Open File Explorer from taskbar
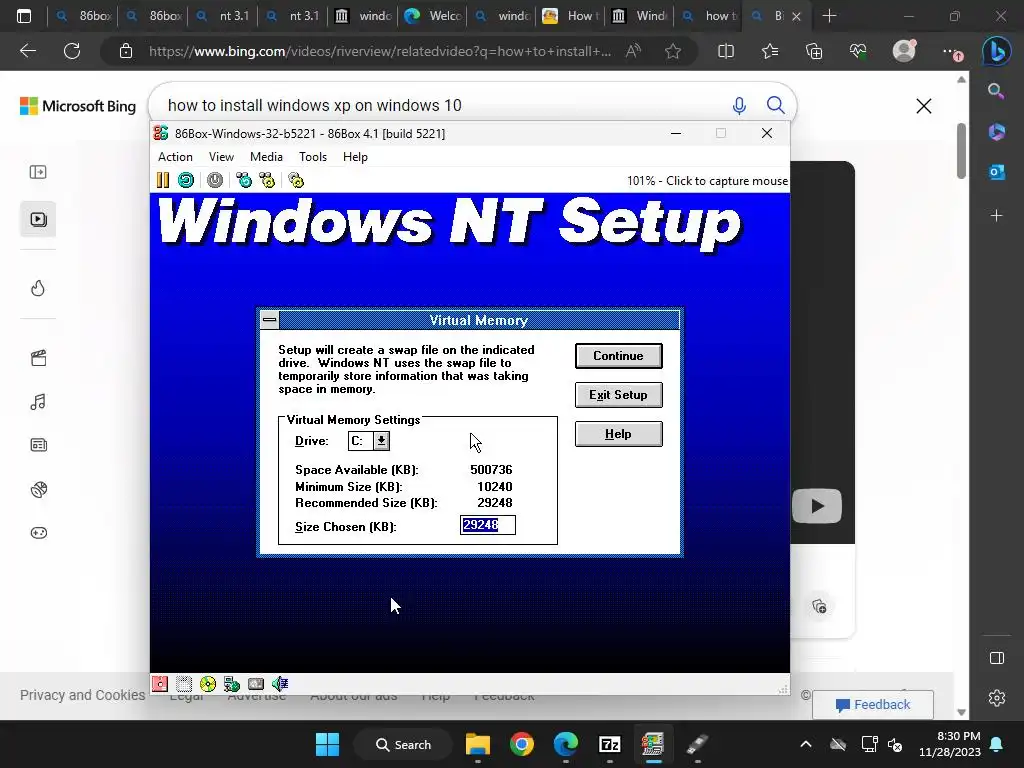 tap(477, 744)
